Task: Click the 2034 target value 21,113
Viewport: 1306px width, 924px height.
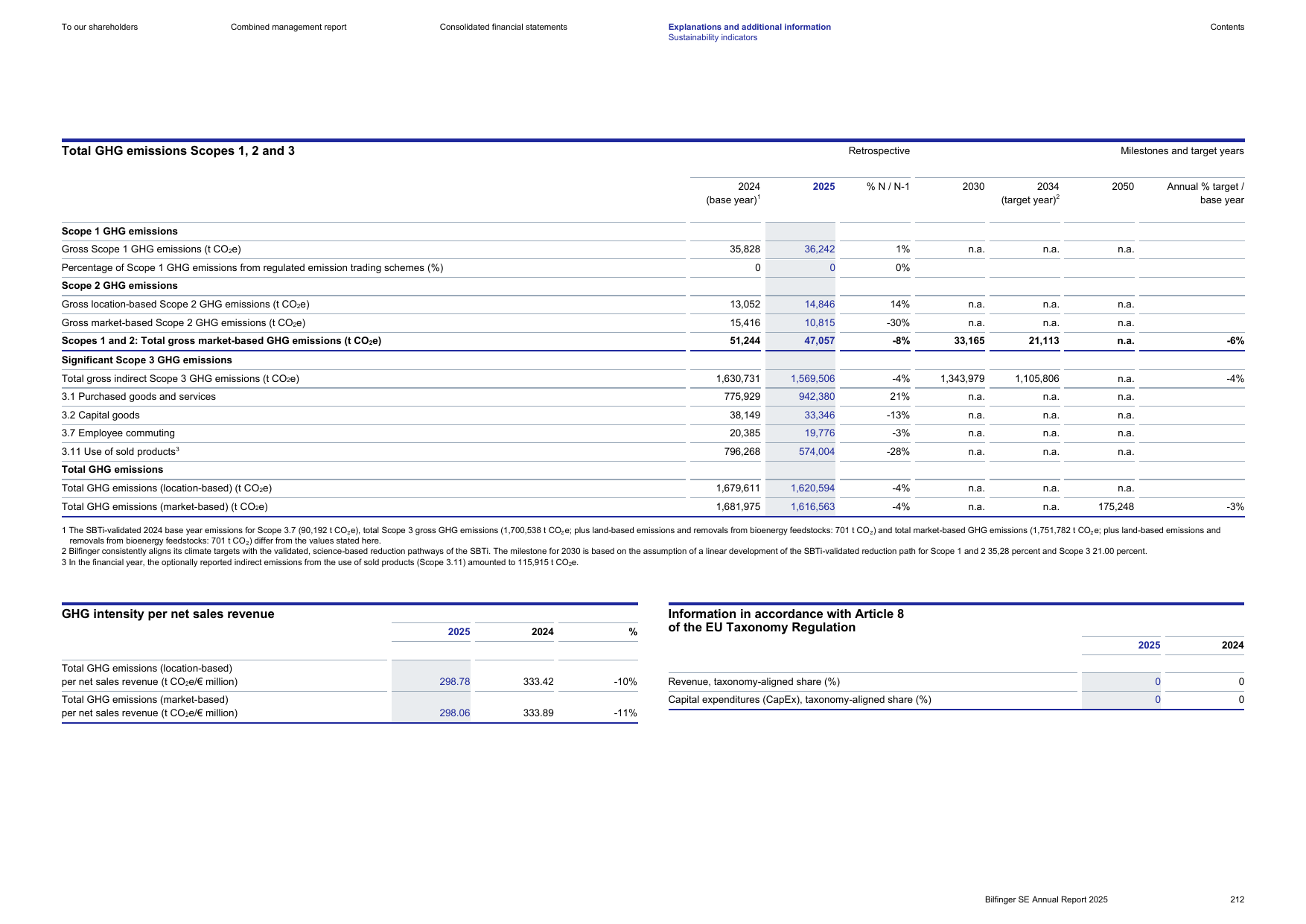Action: pyautogui.click(x=1043, y=341)
